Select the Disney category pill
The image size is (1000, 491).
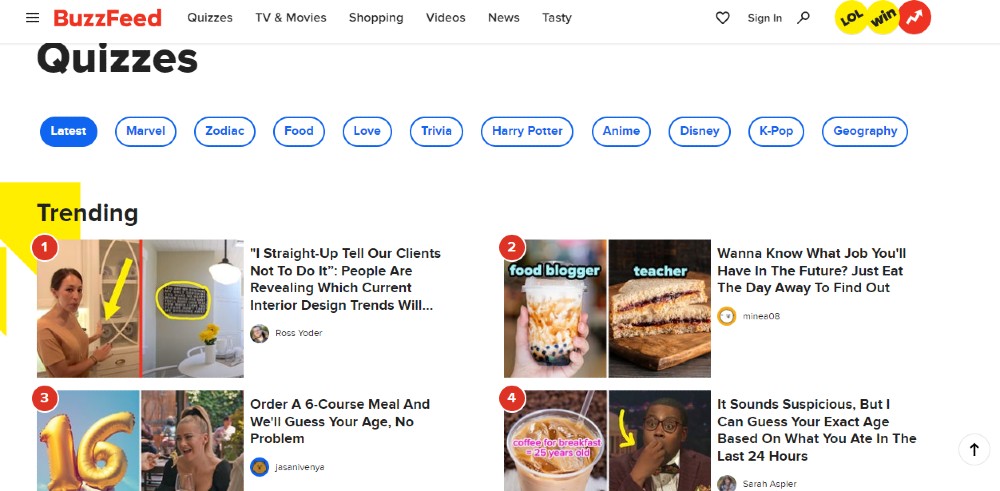[x=700, y=131]
